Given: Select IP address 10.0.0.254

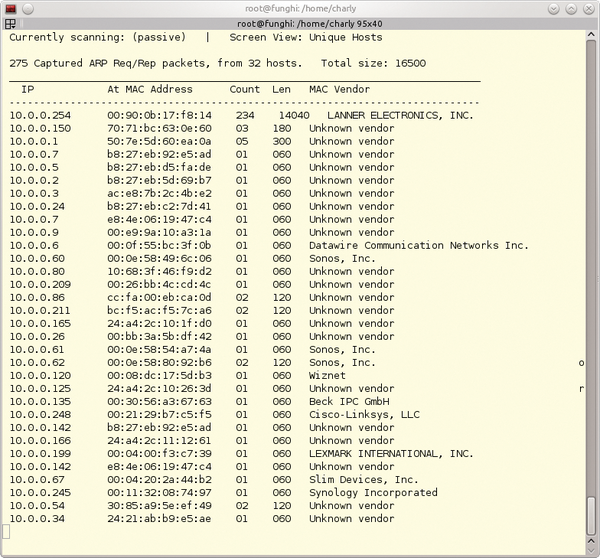Looking at the screenshot, I should coord(40,115).
